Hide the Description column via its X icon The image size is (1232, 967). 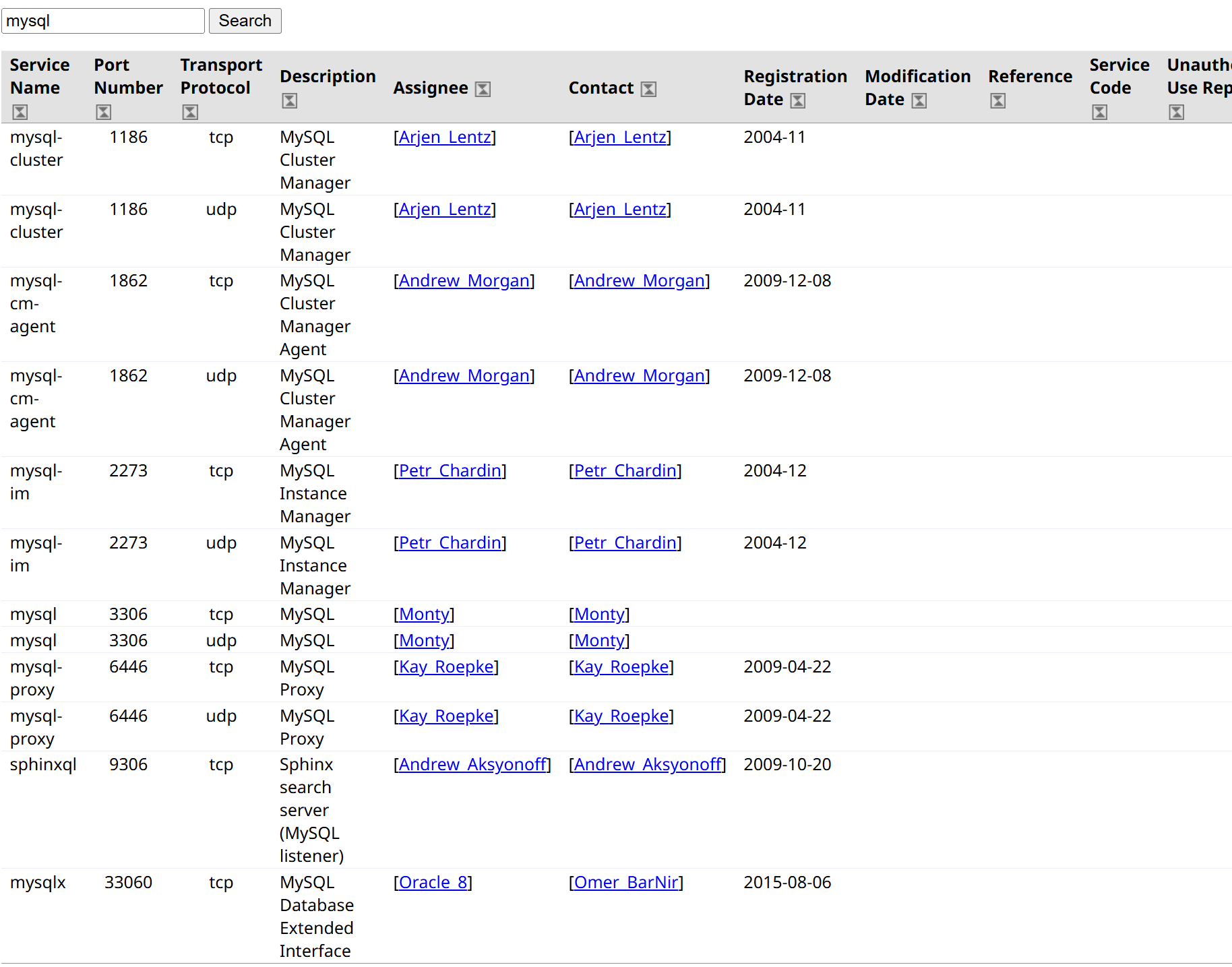coord(290,100)
